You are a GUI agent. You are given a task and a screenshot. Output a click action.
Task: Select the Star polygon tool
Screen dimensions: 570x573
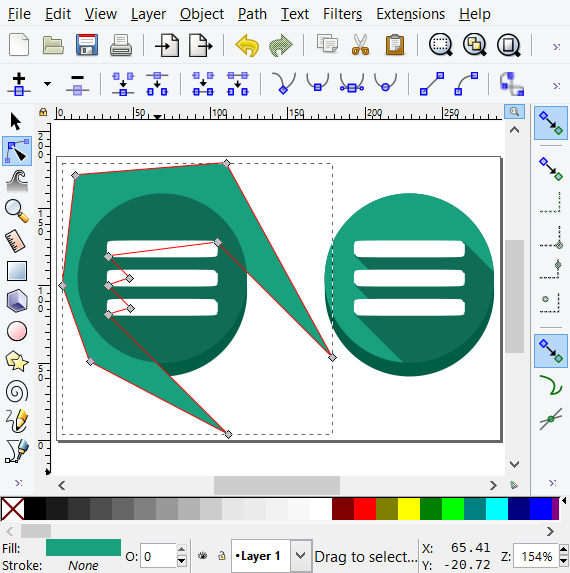coord(17,361)
